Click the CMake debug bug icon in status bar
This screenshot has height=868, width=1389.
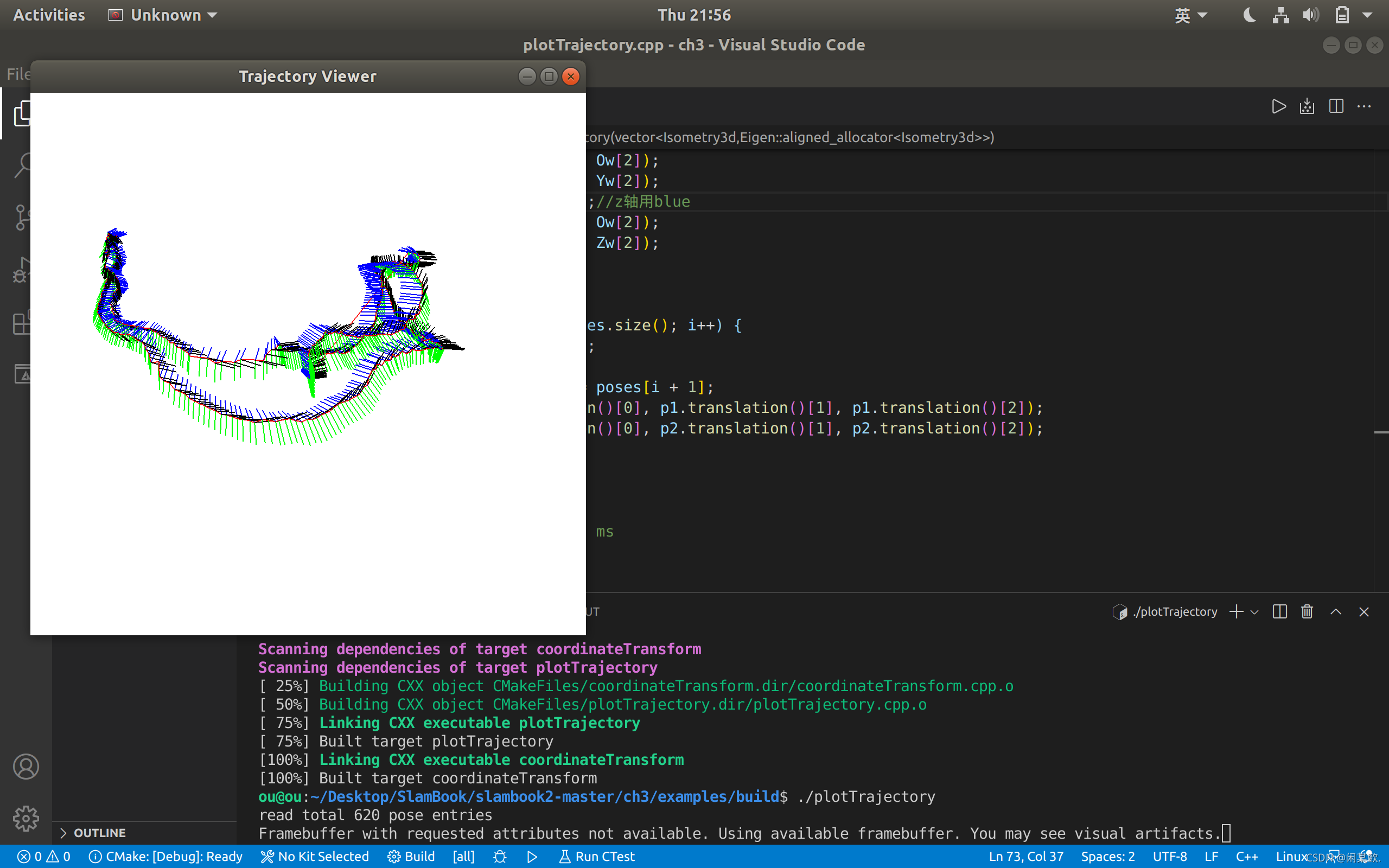point(499,857)
